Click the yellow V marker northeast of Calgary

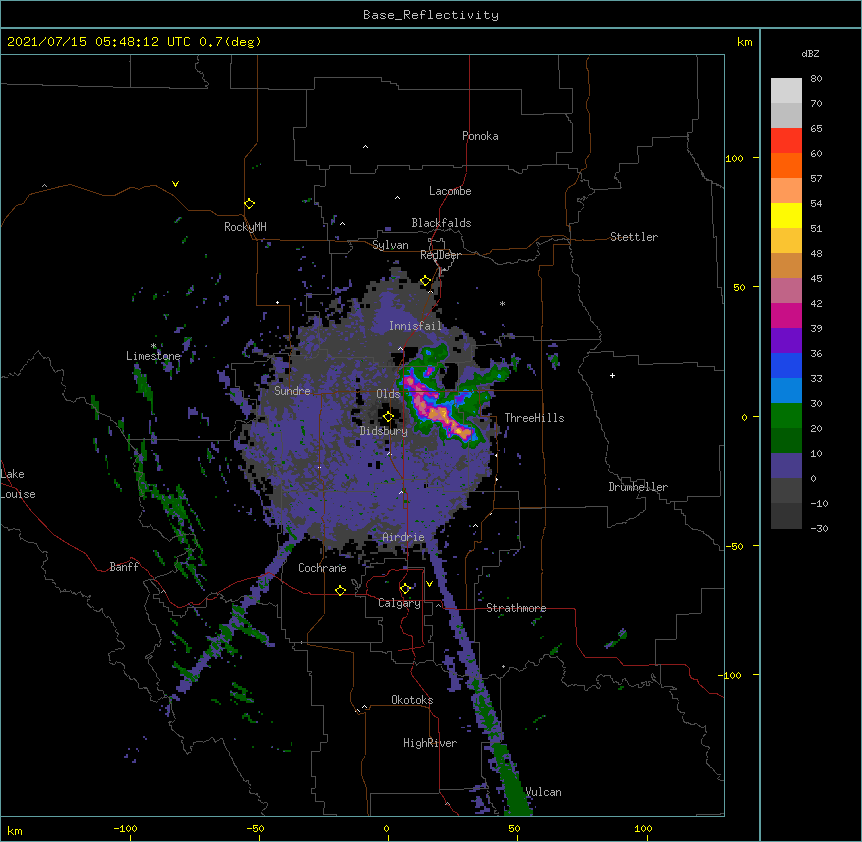[x=429, y=584]
